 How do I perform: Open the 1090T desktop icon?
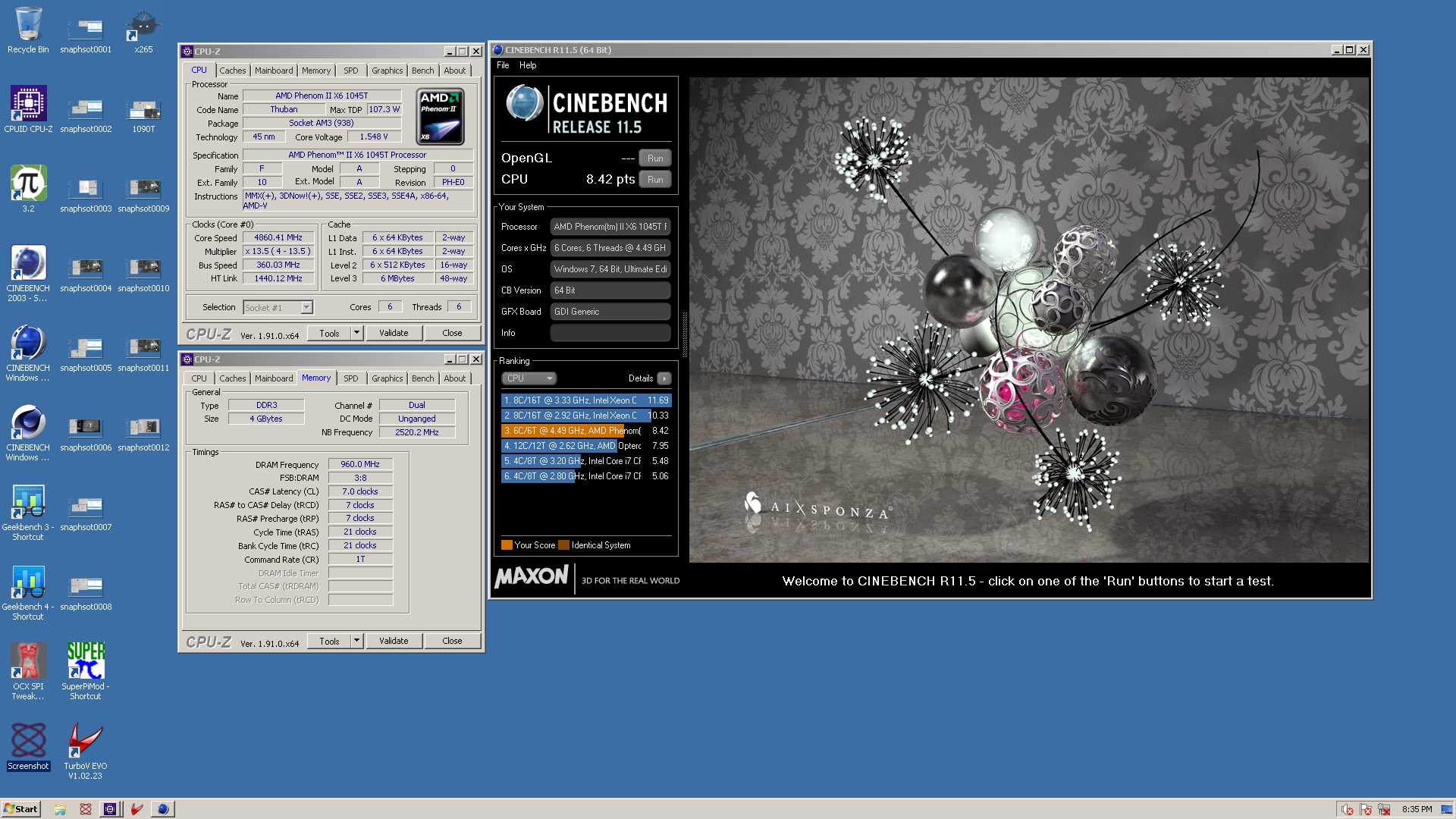coord(143,114)
